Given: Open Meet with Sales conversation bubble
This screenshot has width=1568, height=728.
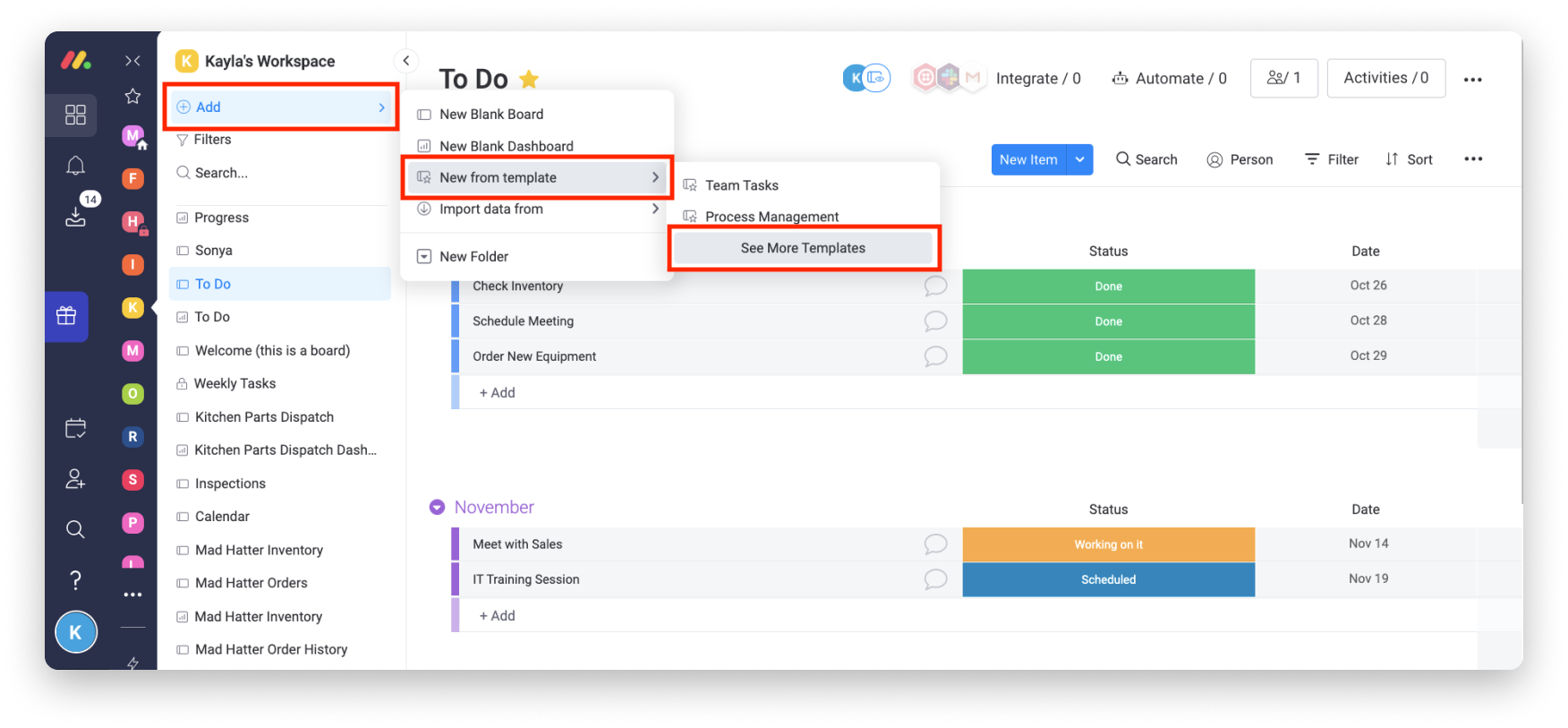Looking at the screenshot, I should pyautogui.click(x=935, y=544).
